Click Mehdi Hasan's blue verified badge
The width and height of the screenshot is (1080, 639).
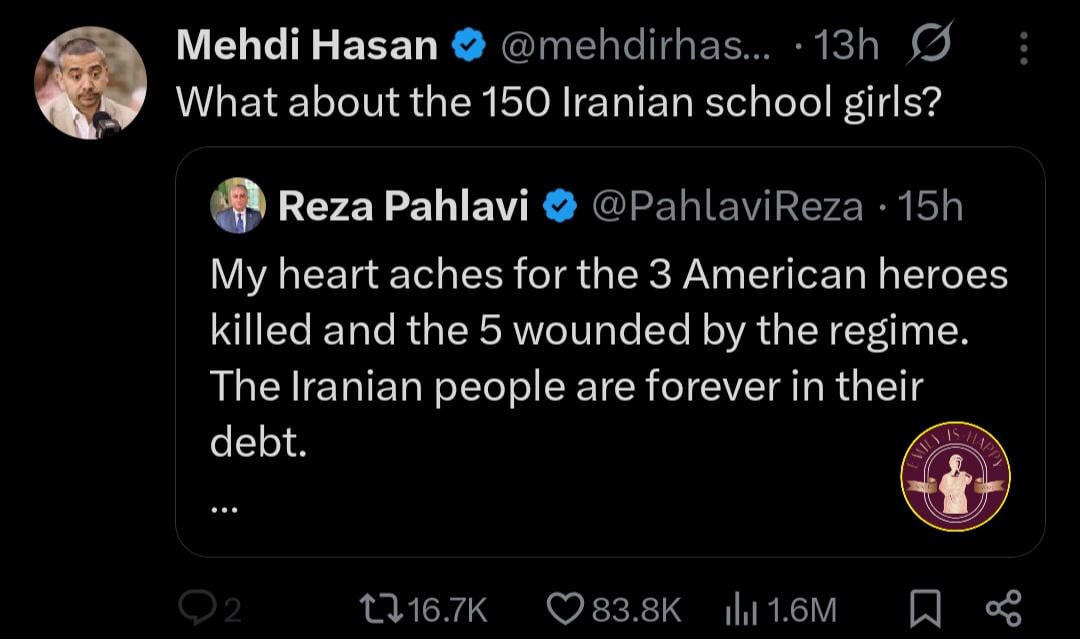click(470, 46)
